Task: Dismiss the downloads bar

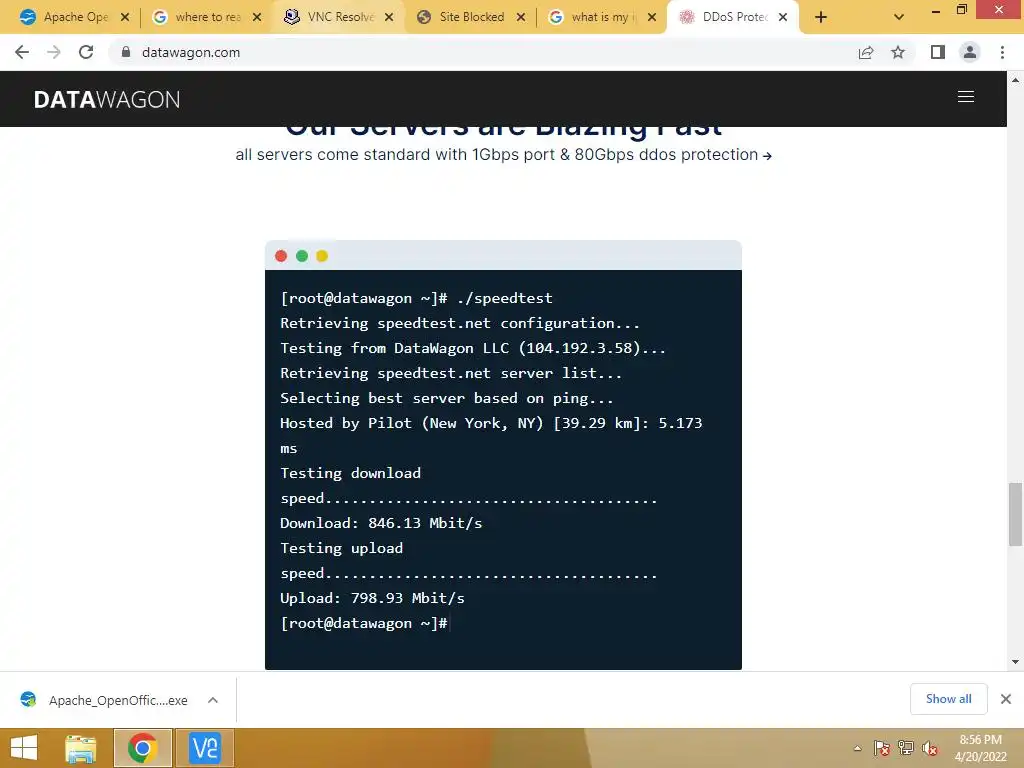Action: 1006,699
